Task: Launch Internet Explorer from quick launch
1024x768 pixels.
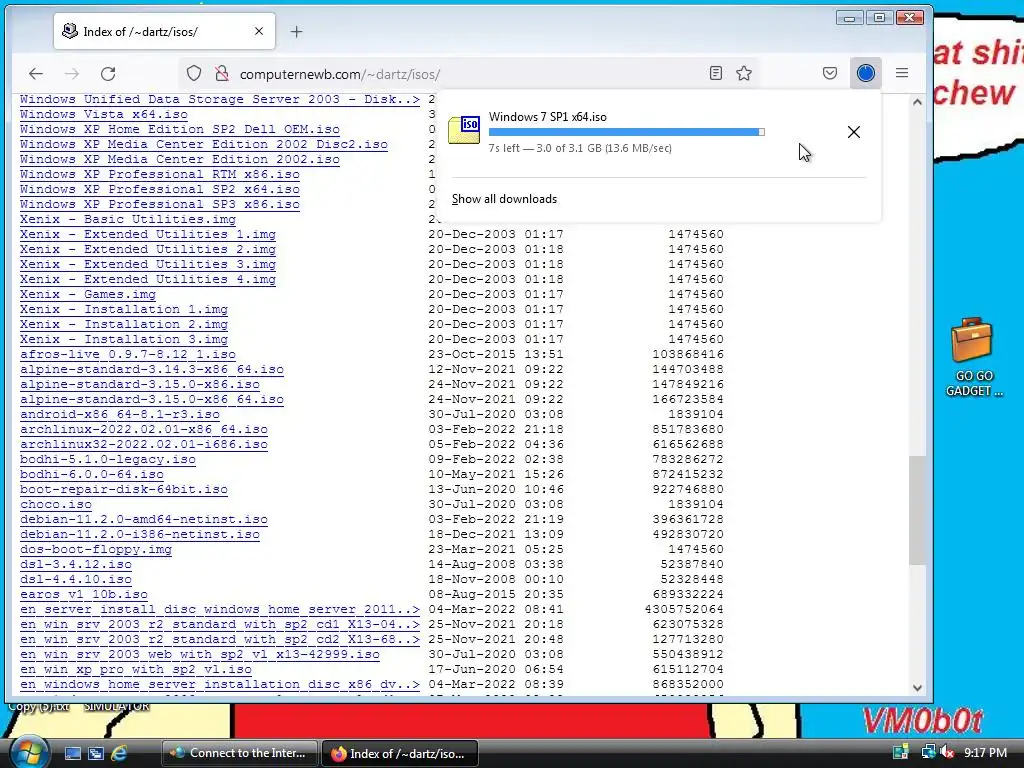Action: pyautogui.click(x=119, y=754)
